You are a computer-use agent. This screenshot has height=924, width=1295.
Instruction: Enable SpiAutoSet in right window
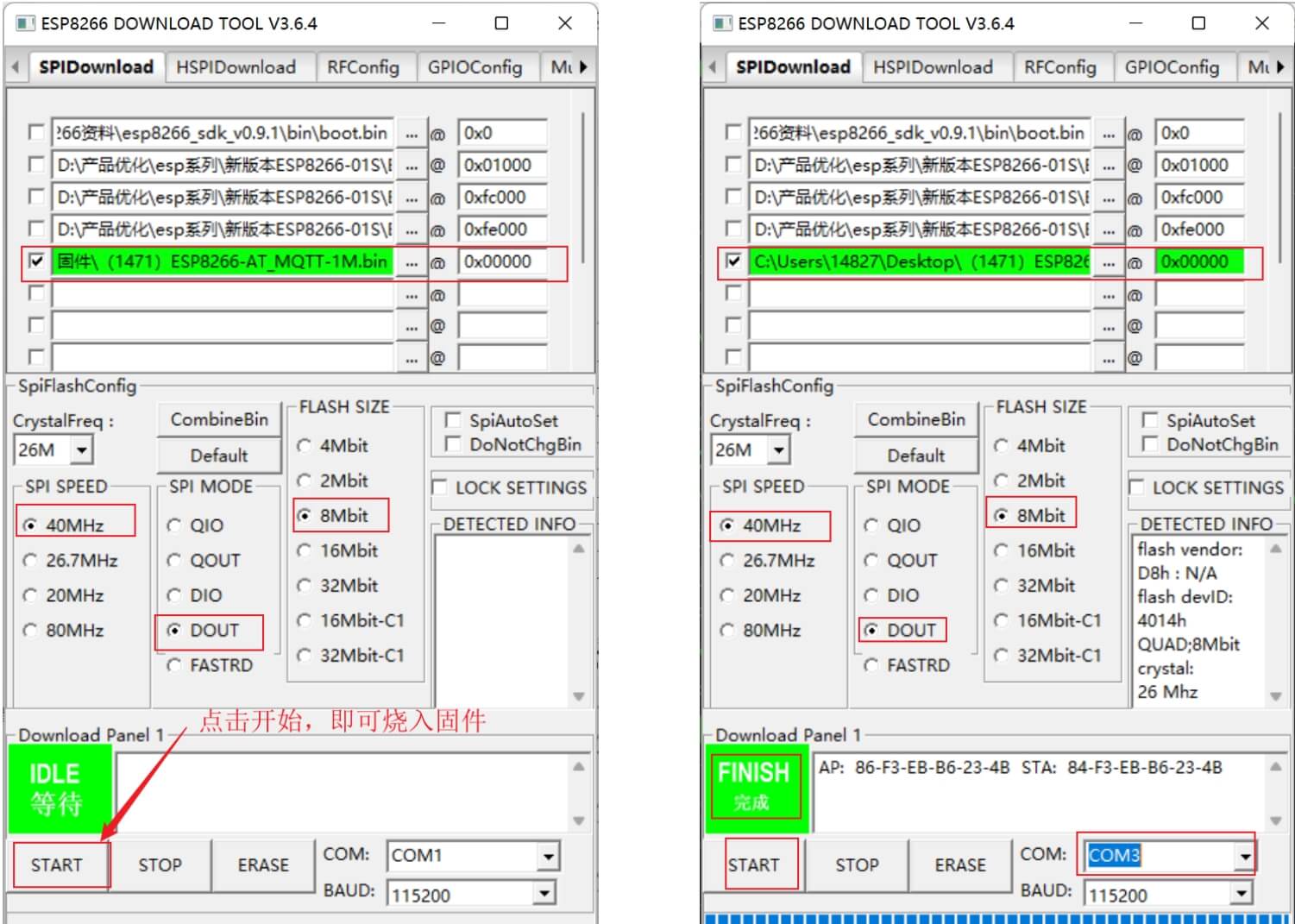tap(1149, 420)
